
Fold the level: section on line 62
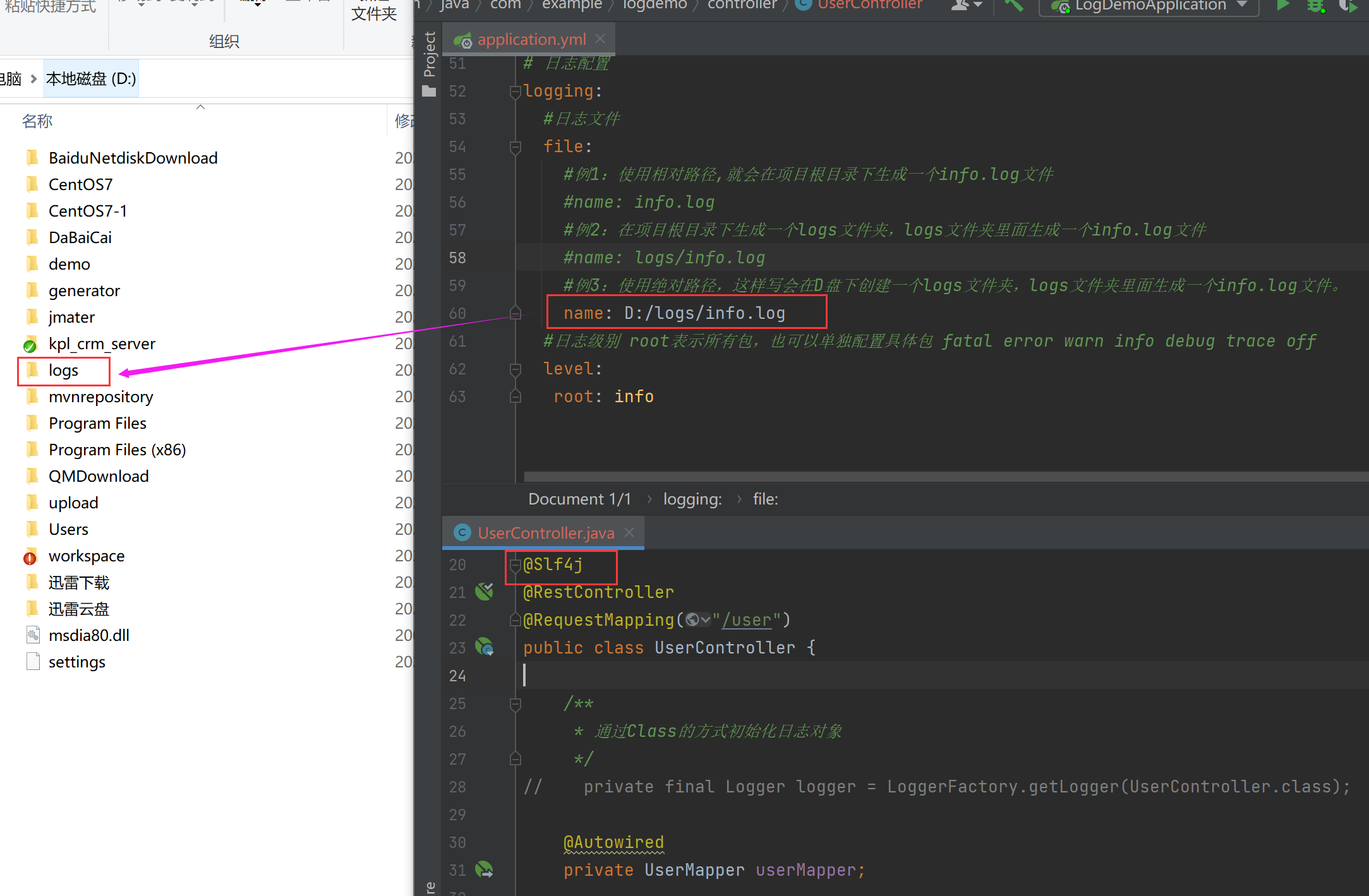click(x=515, y=369)
